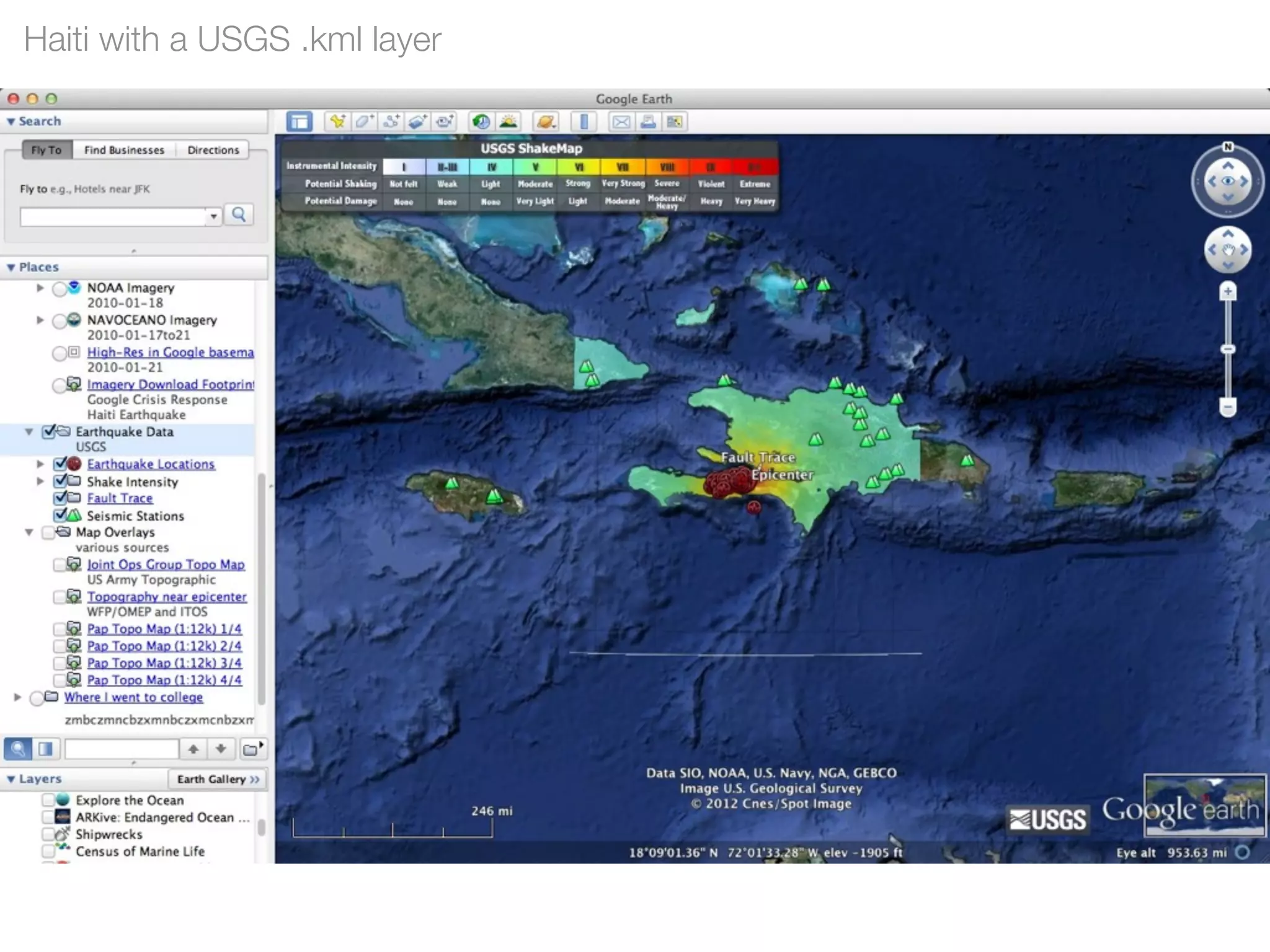The image size is (1270, 952).
Task: Click the overview map thumbnail
Action: click(x=1204, y=805)
